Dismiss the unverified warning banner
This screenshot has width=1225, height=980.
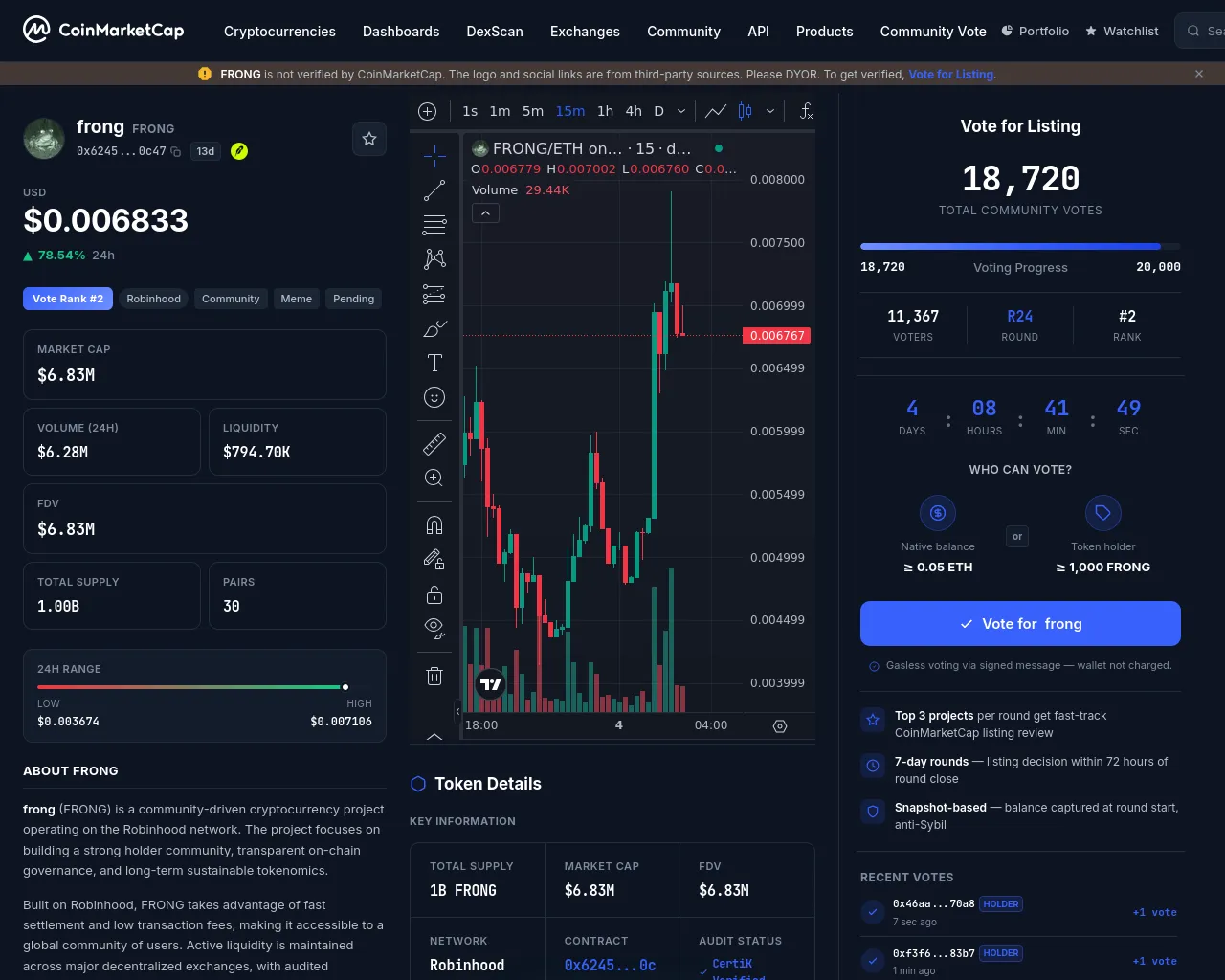point(1199,74)
